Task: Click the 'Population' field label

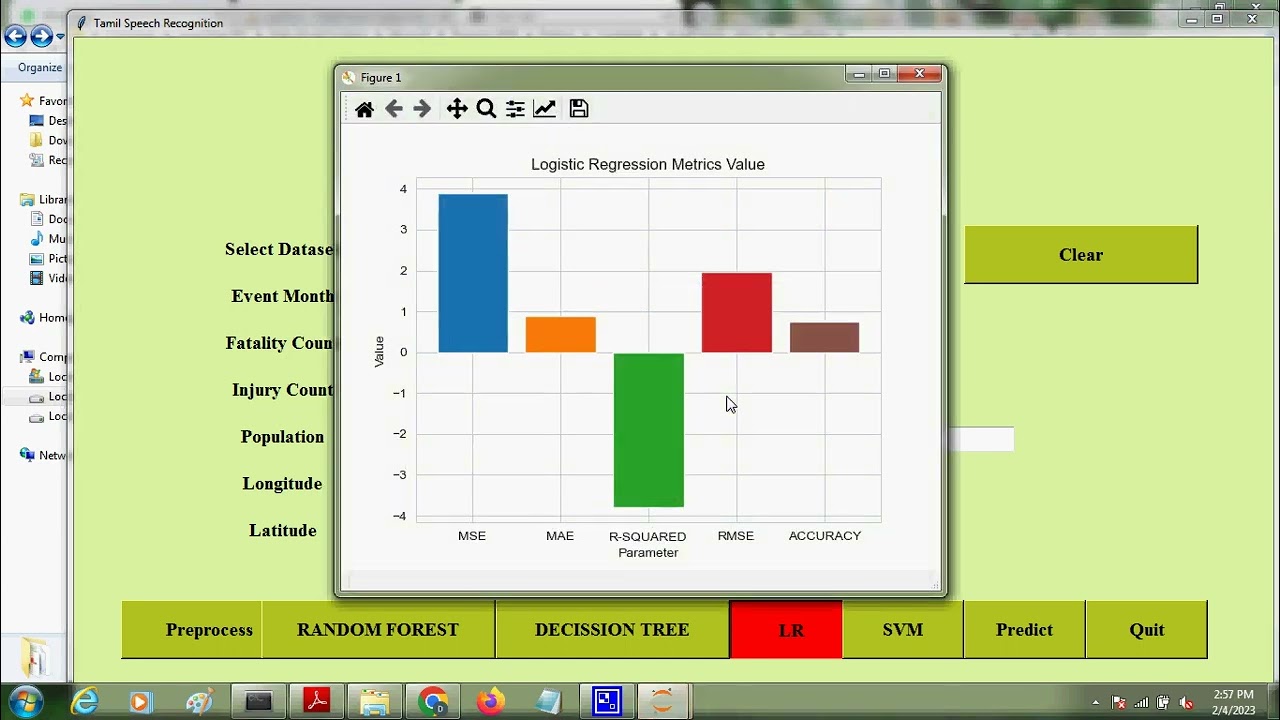Action: point(282,437)
